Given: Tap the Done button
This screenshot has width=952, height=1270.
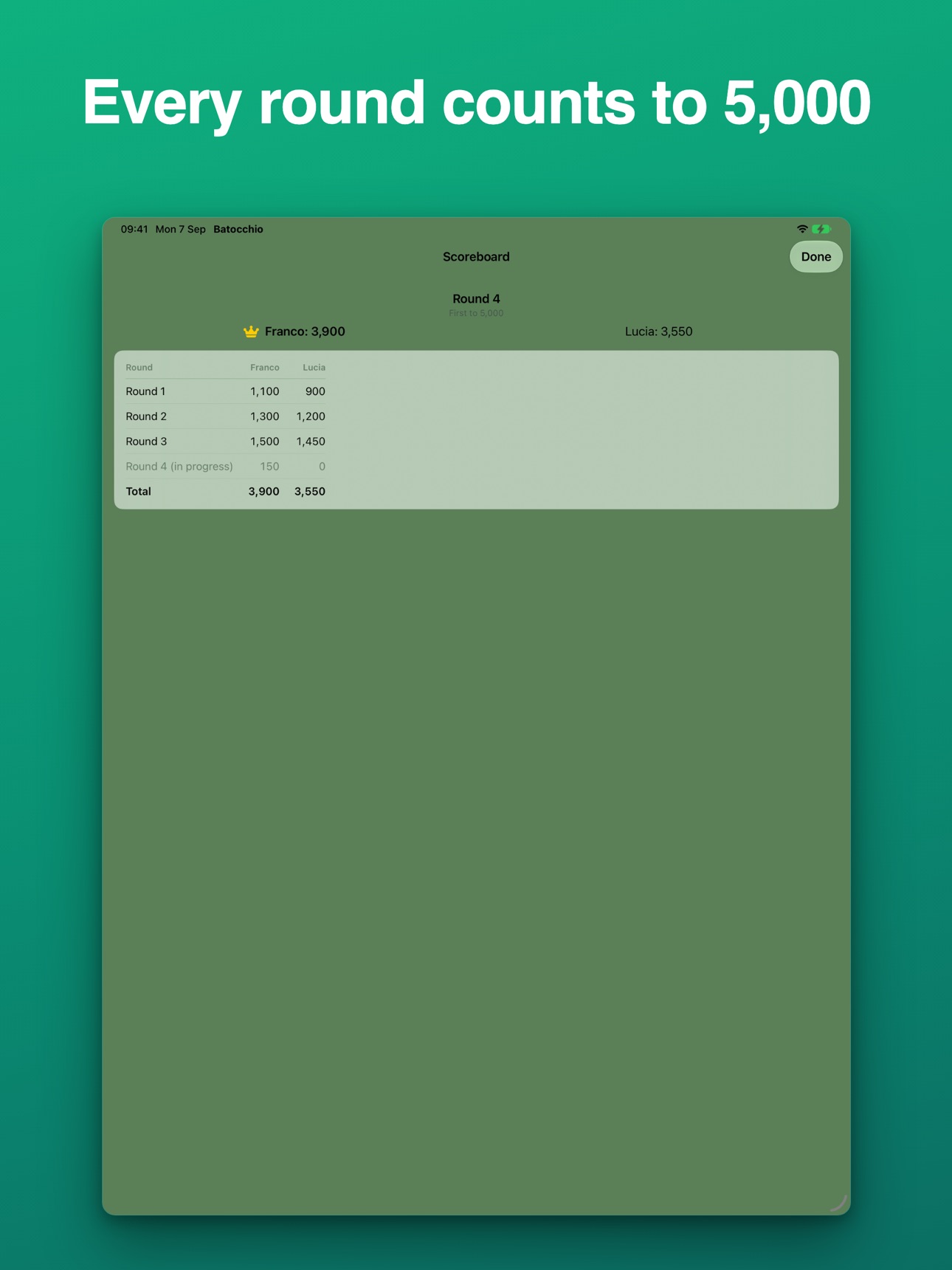Looking at the screenshot, I should tap(815, 257).
